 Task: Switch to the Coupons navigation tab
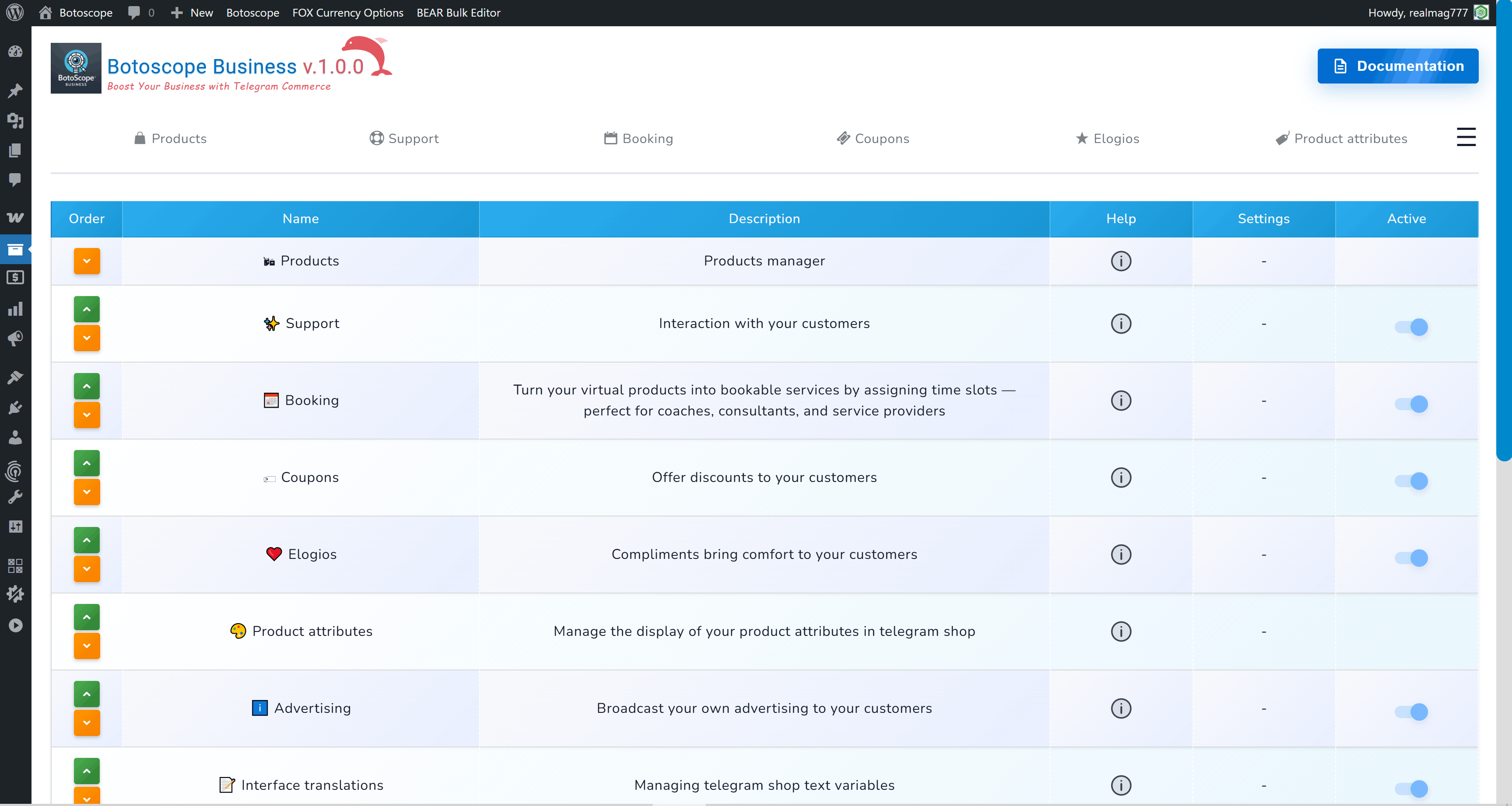(x=873, y=139)
